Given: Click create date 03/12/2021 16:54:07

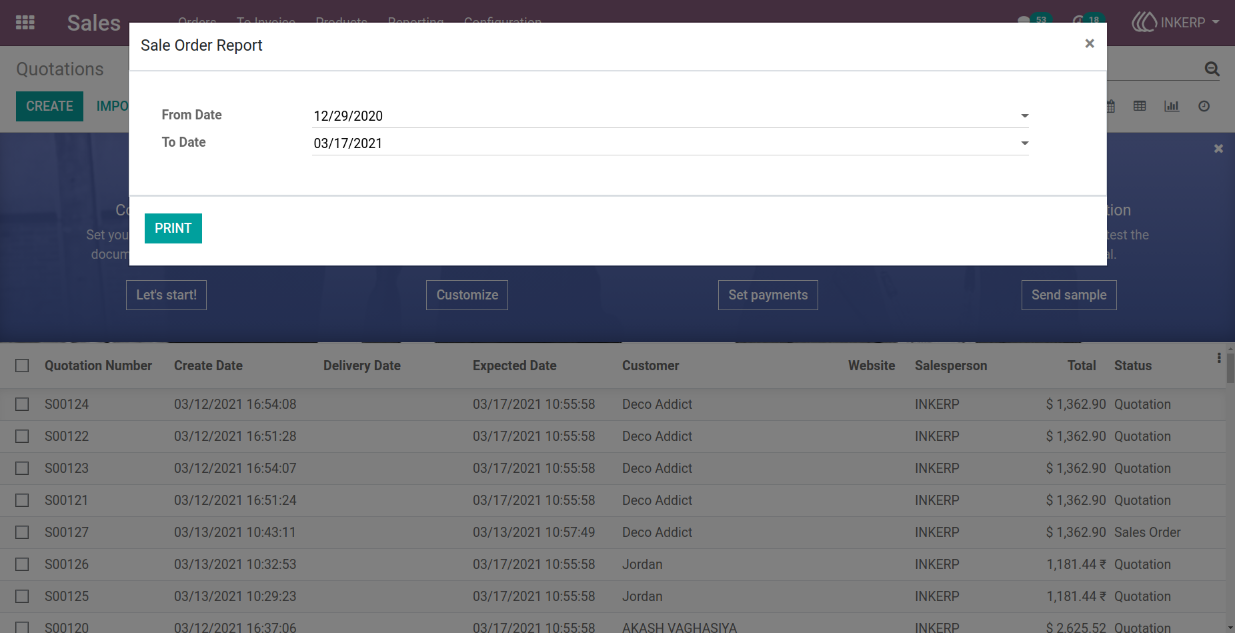Looking at the screenshot, I should tap(235, 469).
